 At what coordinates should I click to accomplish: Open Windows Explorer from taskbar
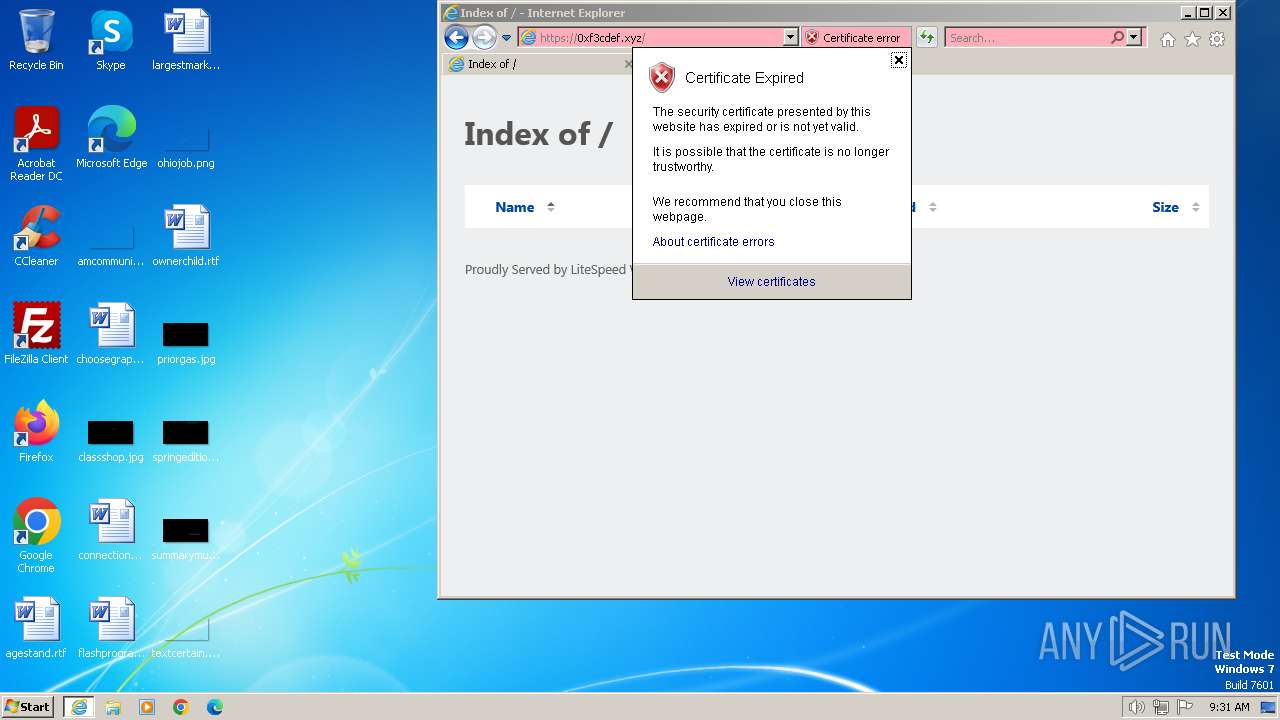113,706
